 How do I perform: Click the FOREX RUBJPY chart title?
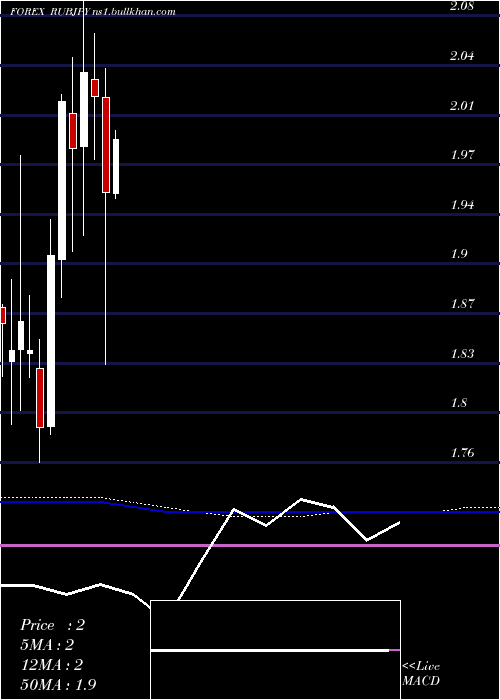(93, 12)
